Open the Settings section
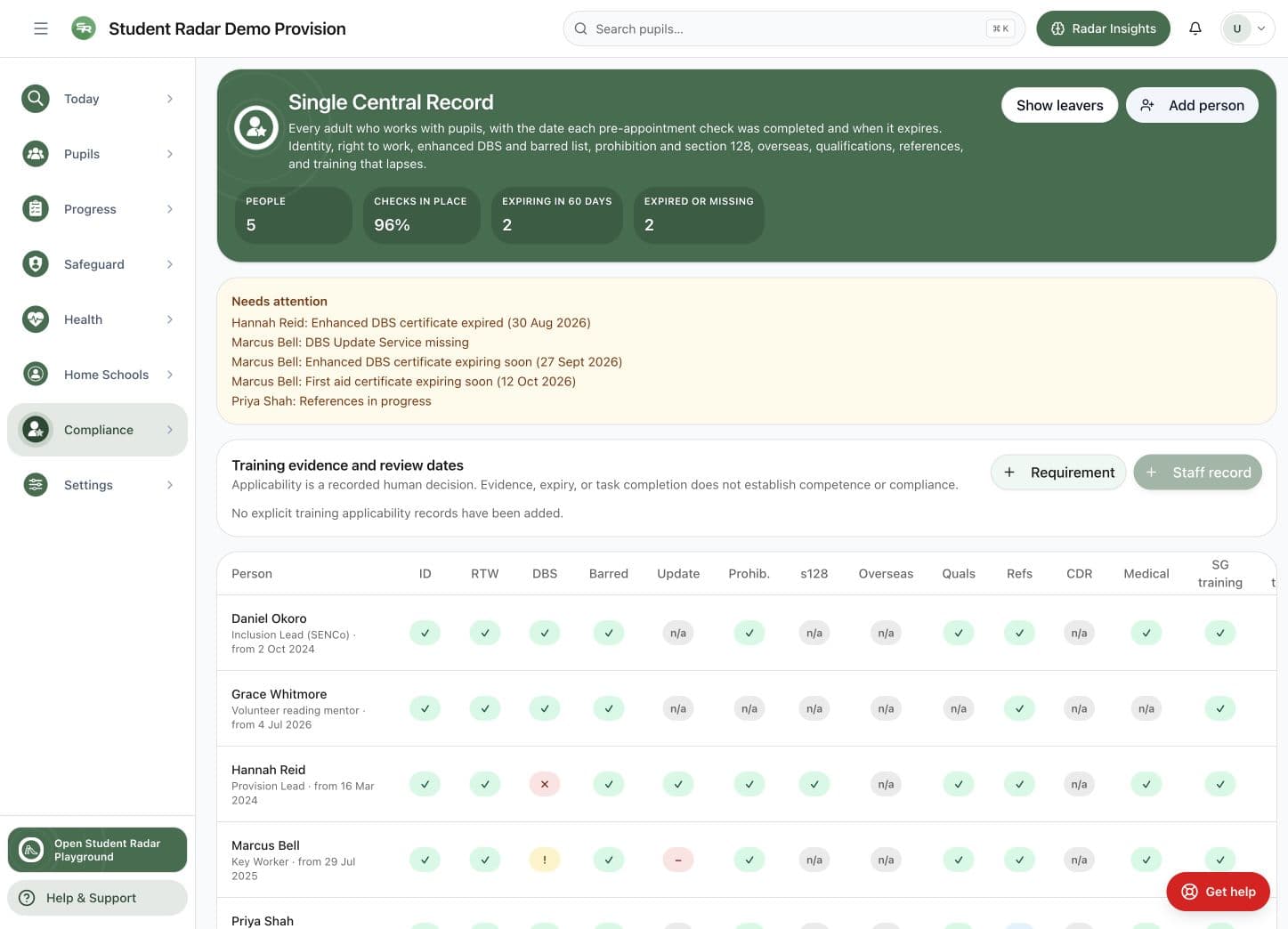Image resolution: width=1288 pixels, height=929 pixels. pyautogui.click(x=98, y=485)
